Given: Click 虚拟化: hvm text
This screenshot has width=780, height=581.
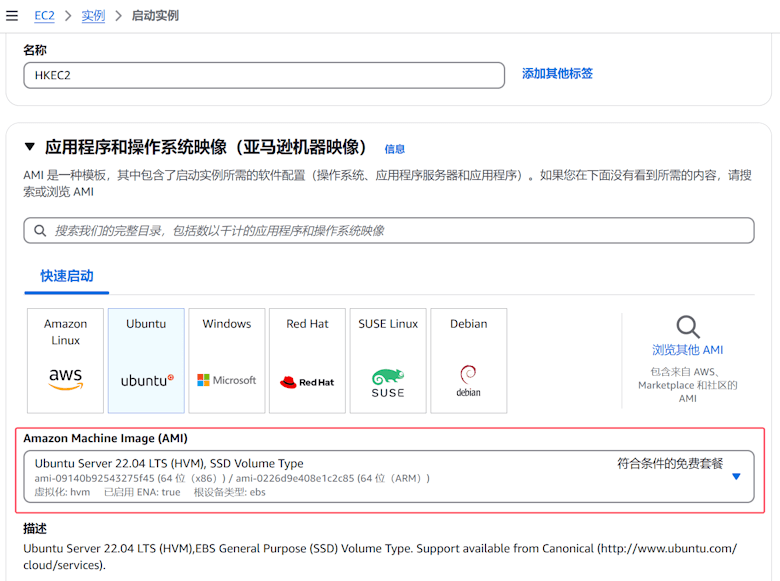Looking at the screenshot, I should 62,492.
